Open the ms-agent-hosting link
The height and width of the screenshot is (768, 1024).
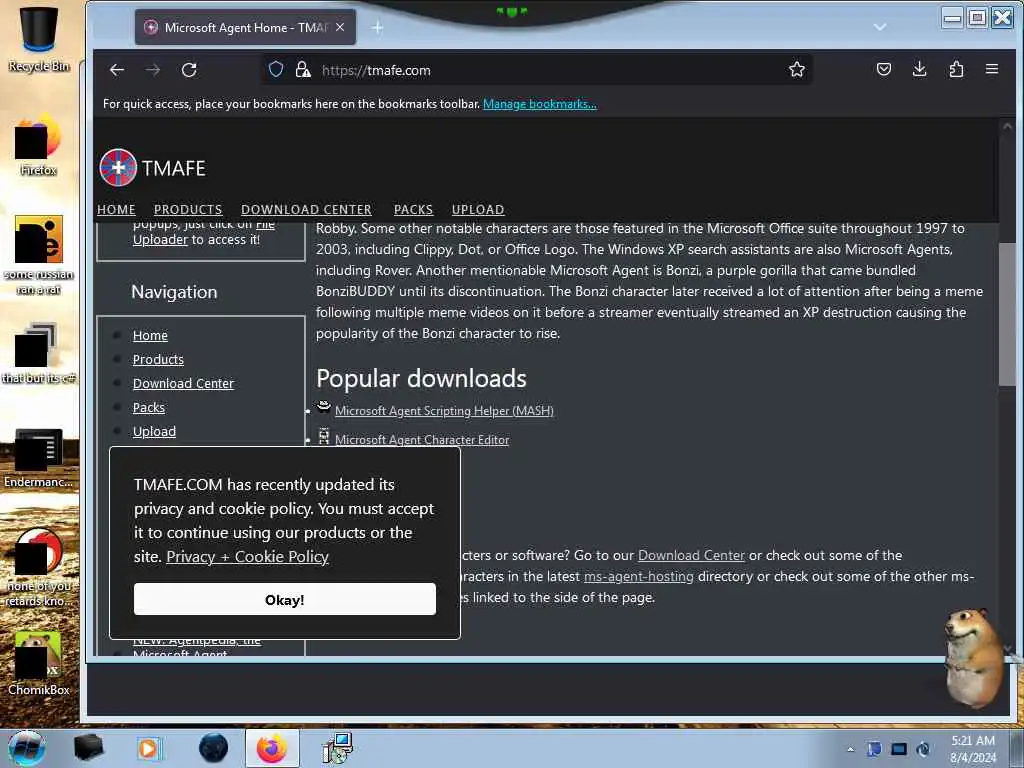pos(639,577)
